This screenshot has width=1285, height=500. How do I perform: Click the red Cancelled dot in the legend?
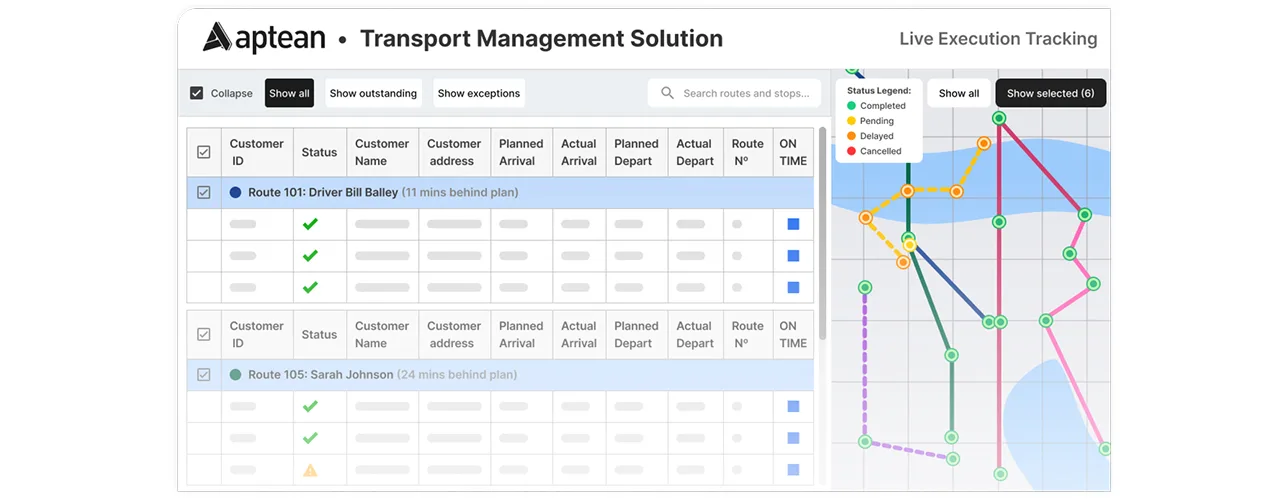(x=851, y=151)
